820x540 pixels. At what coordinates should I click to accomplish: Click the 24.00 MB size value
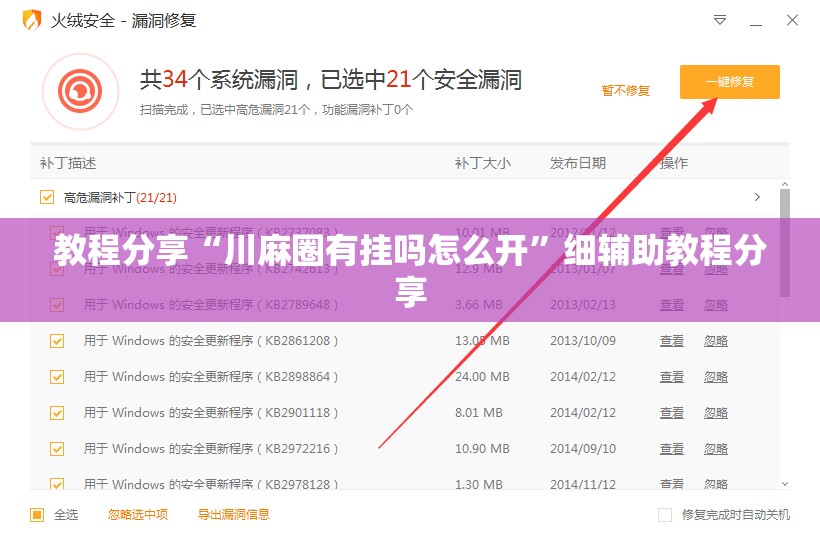482,377
